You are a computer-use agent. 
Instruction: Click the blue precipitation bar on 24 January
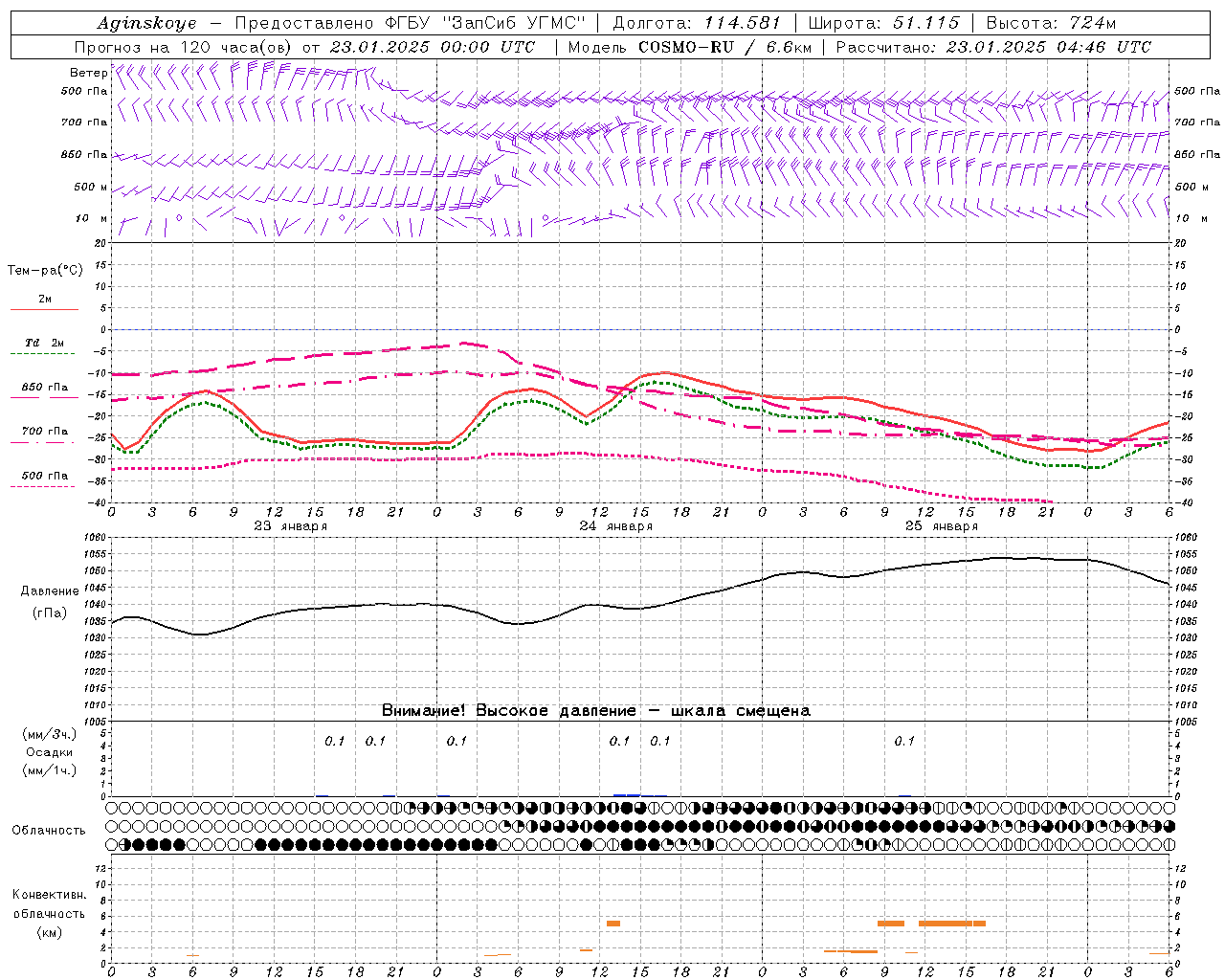[x=627, y=794]
